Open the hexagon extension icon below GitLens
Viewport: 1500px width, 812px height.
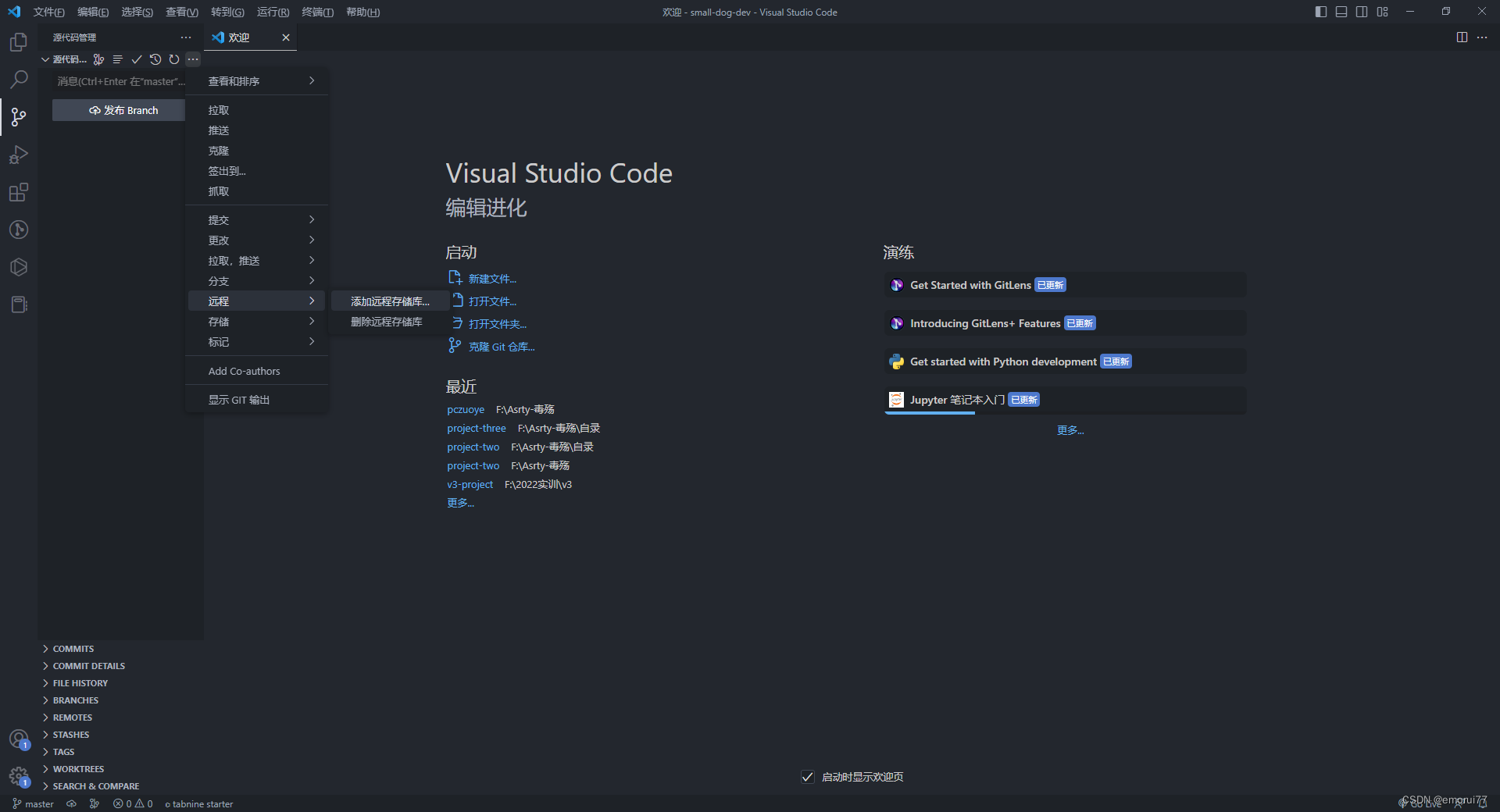pyautogui.click(x=19, y=267)
